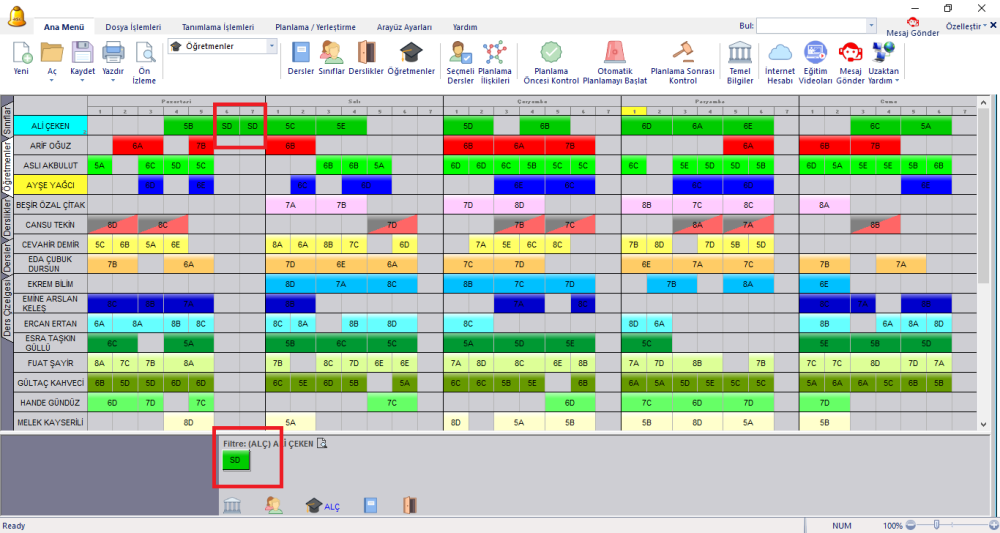Switch to the Planlama / Yerleştirme tab
Screen dimensions: 1000x533
(315, 27)
